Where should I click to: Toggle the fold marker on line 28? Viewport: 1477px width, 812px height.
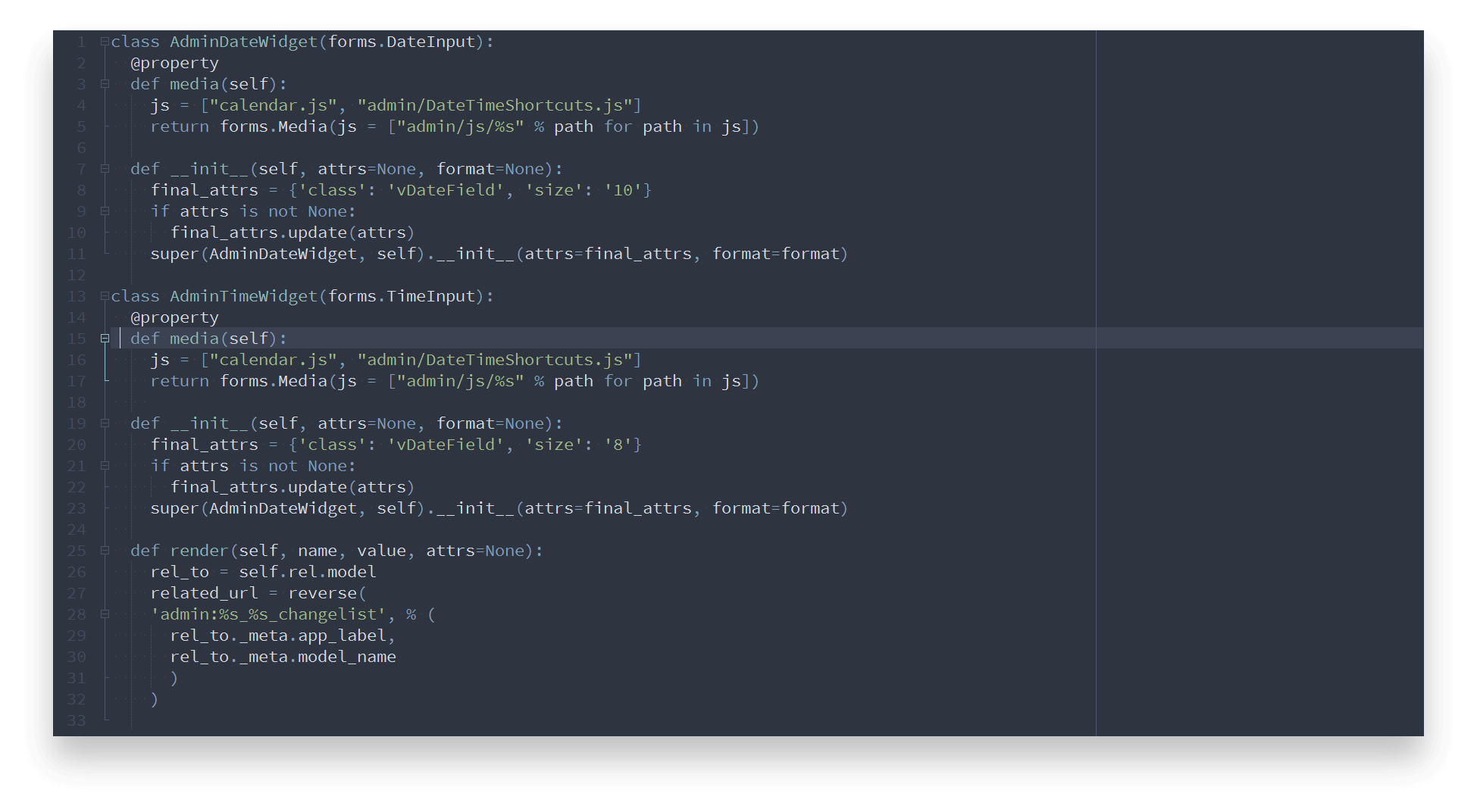[x=103, y=614]
